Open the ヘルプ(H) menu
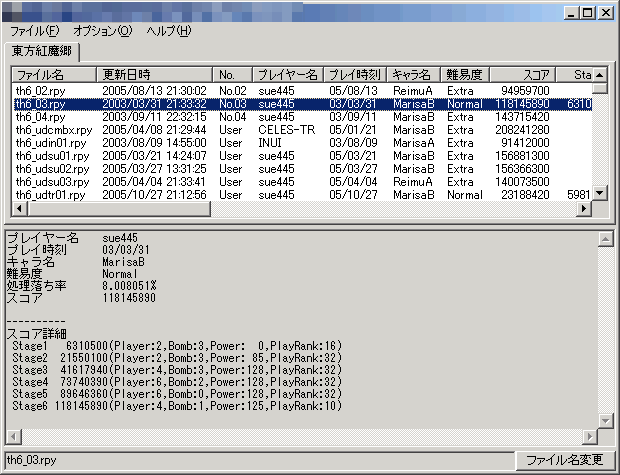The width and height of the screenshot is (620, 475). 169,31
